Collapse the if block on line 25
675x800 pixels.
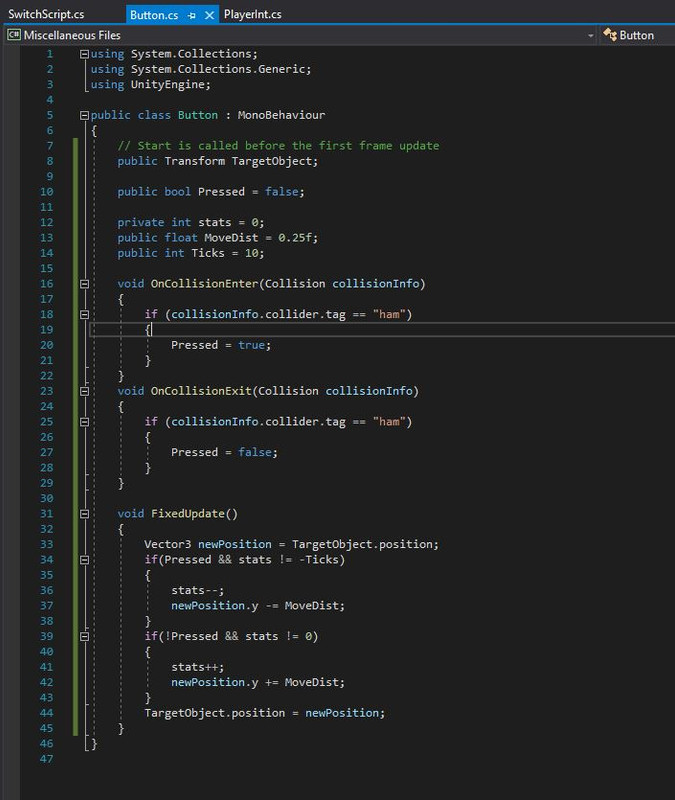[x=85, y=421]
